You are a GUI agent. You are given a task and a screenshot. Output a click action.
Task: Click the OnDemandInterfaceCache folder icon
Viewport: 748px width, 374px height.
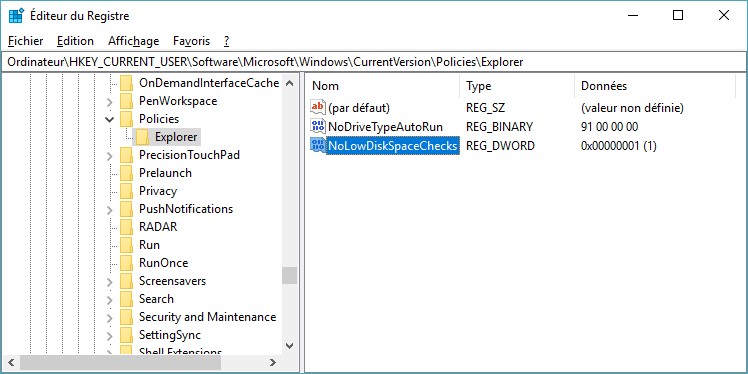[x=126, y=83]
